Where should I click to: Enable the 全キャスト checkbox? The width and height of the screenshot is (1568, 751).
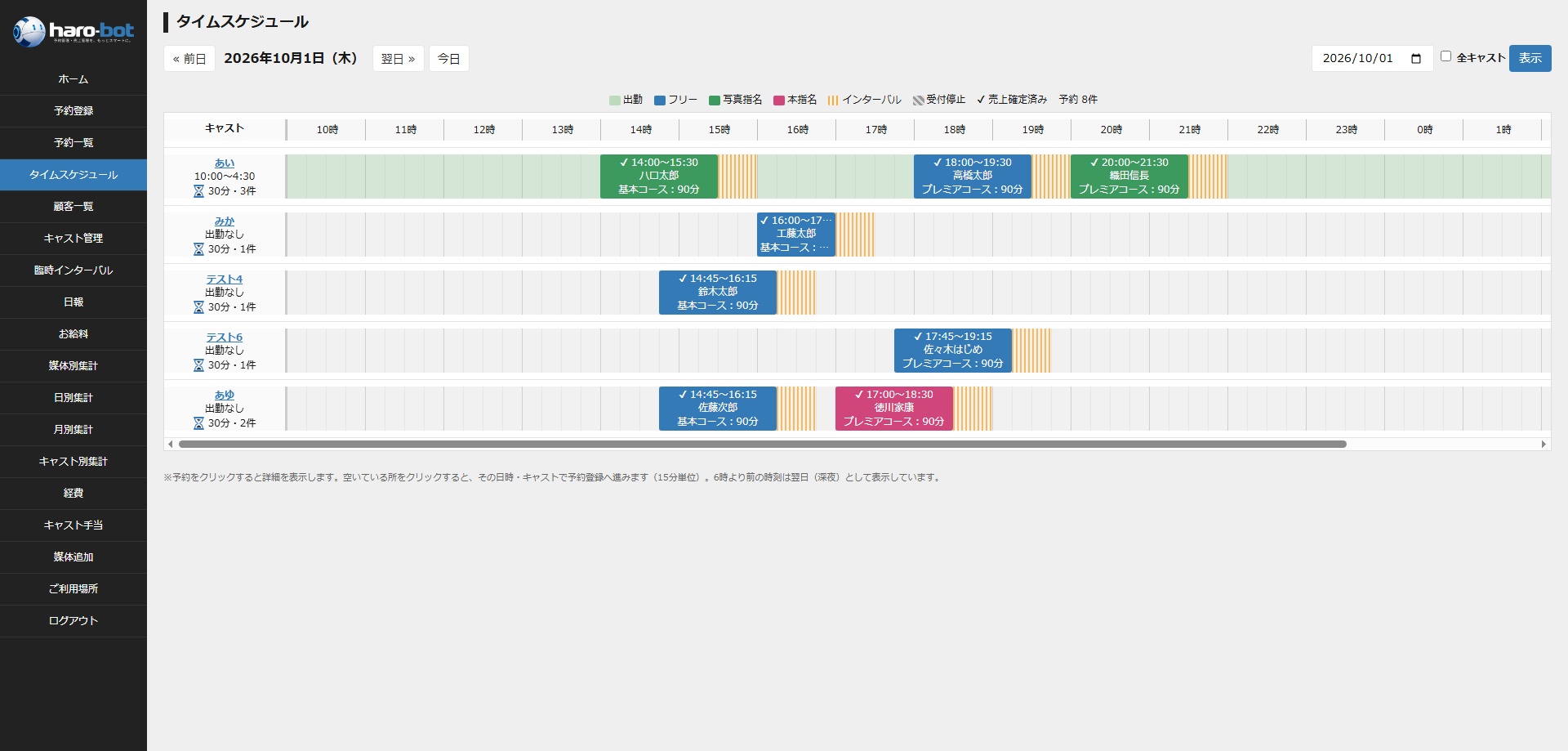[1445, 56]
